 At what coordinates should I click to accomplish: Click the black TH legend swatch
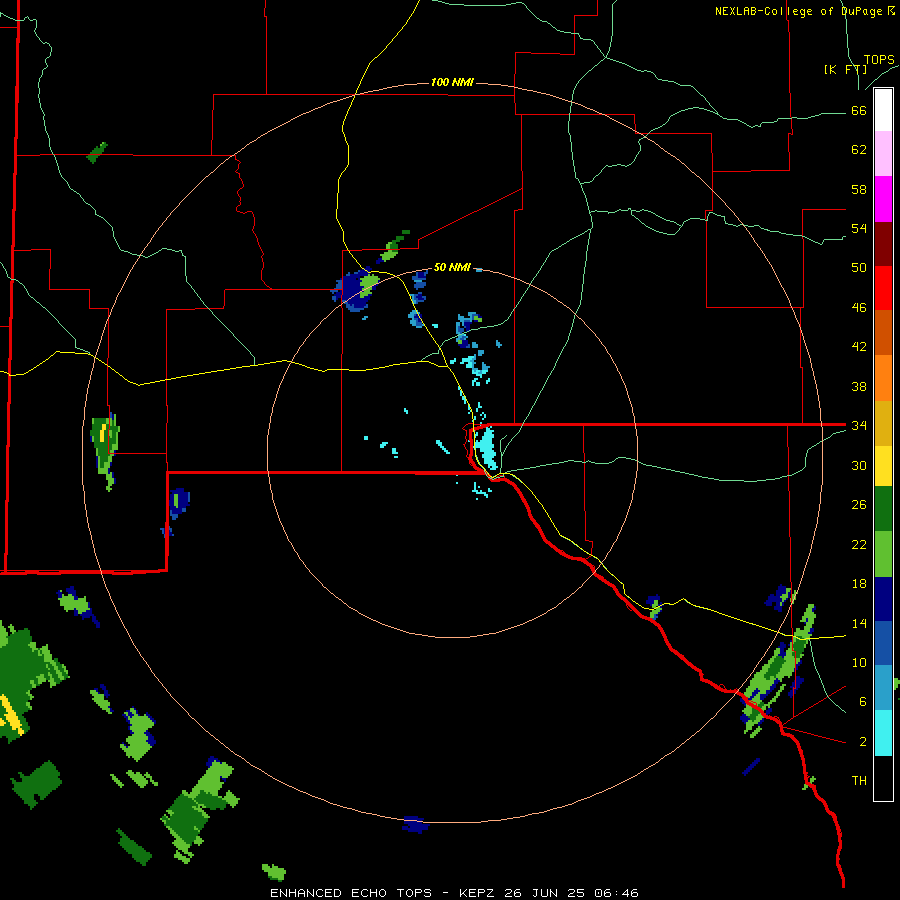pos(883,778)
